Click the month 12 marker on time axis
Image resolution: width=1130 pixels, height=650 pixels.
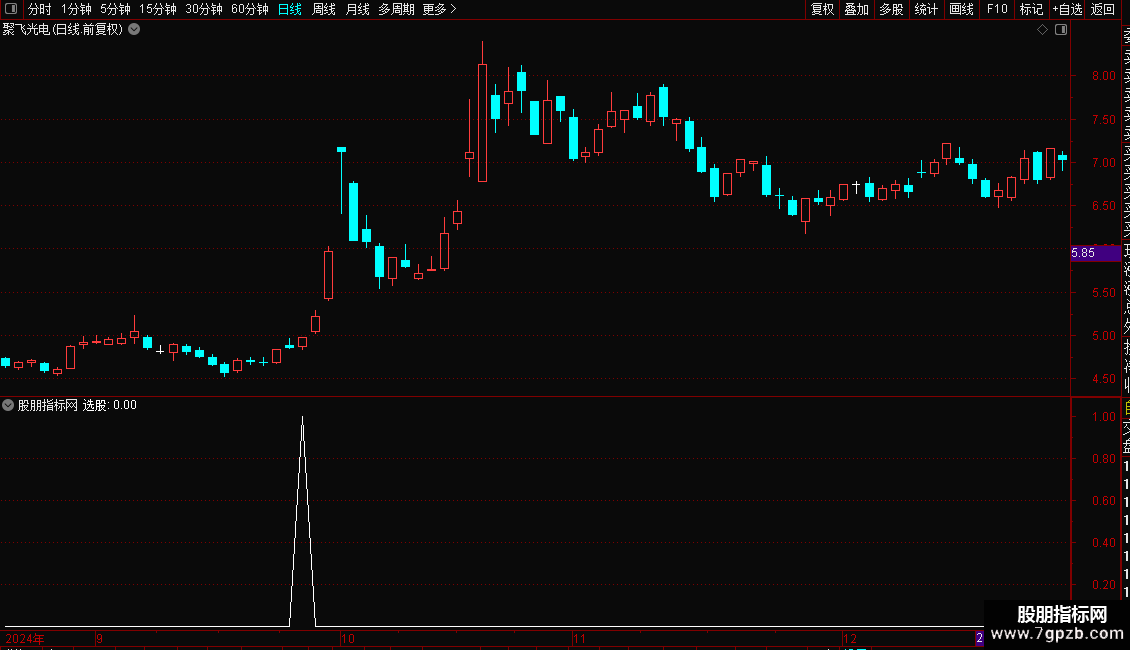point(850,638)
